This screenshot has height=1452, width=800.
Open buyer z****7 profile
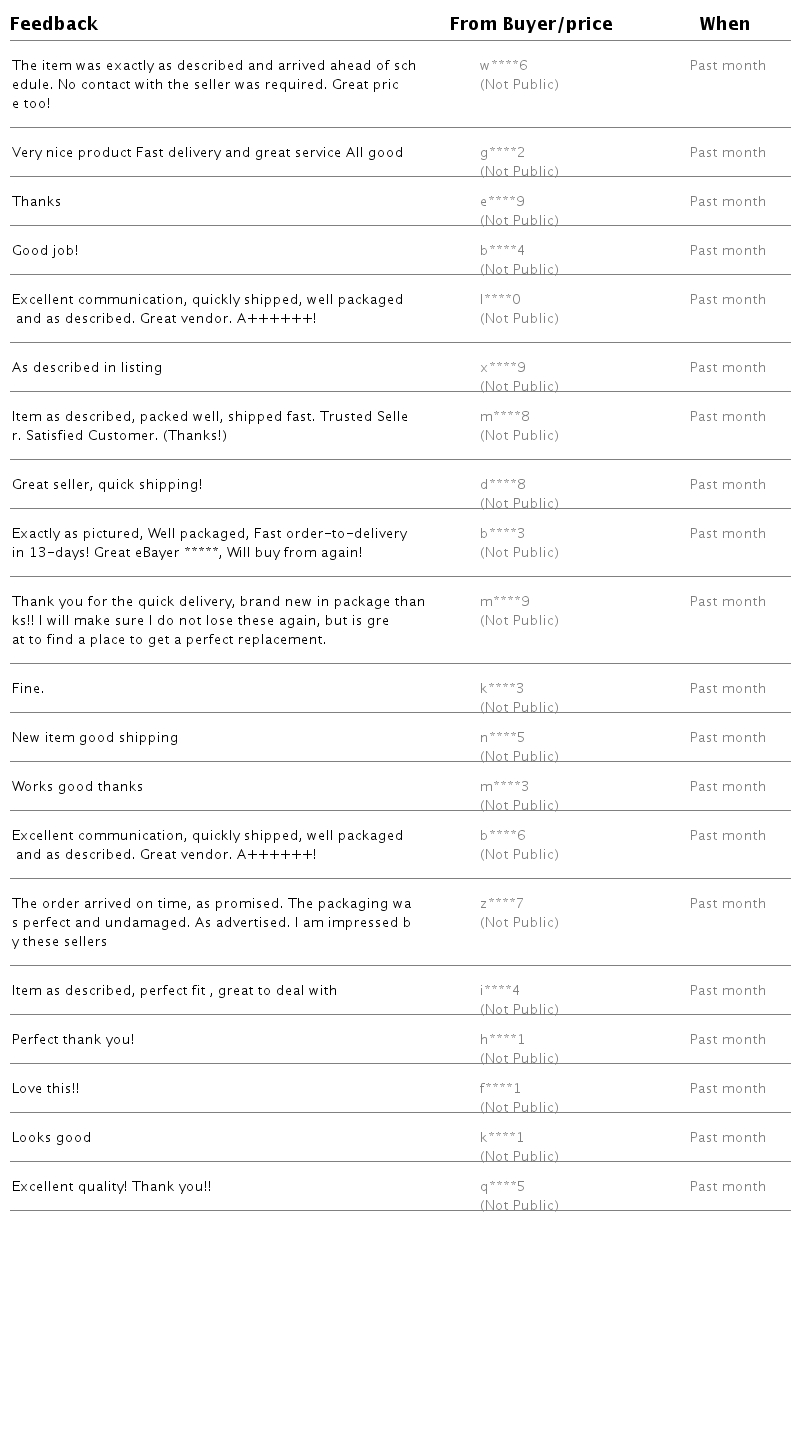coord(501,904)
